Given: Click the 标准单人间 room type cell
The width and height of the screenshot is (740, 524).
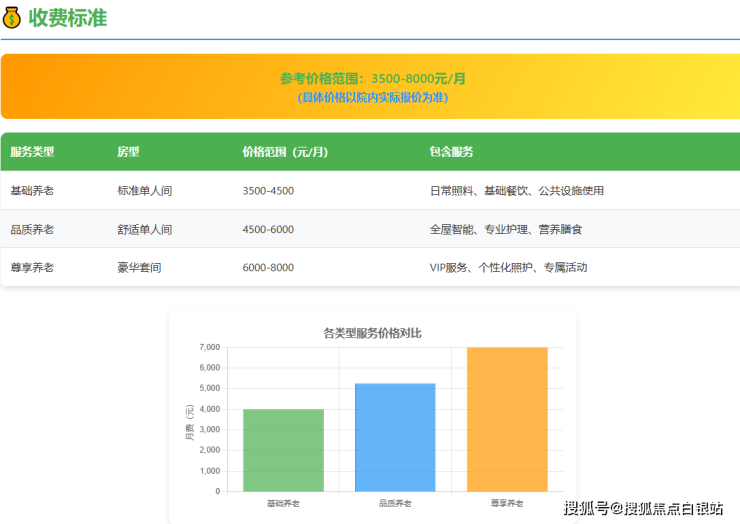Looking at the screenshot, I should click(x=145, y=190).
